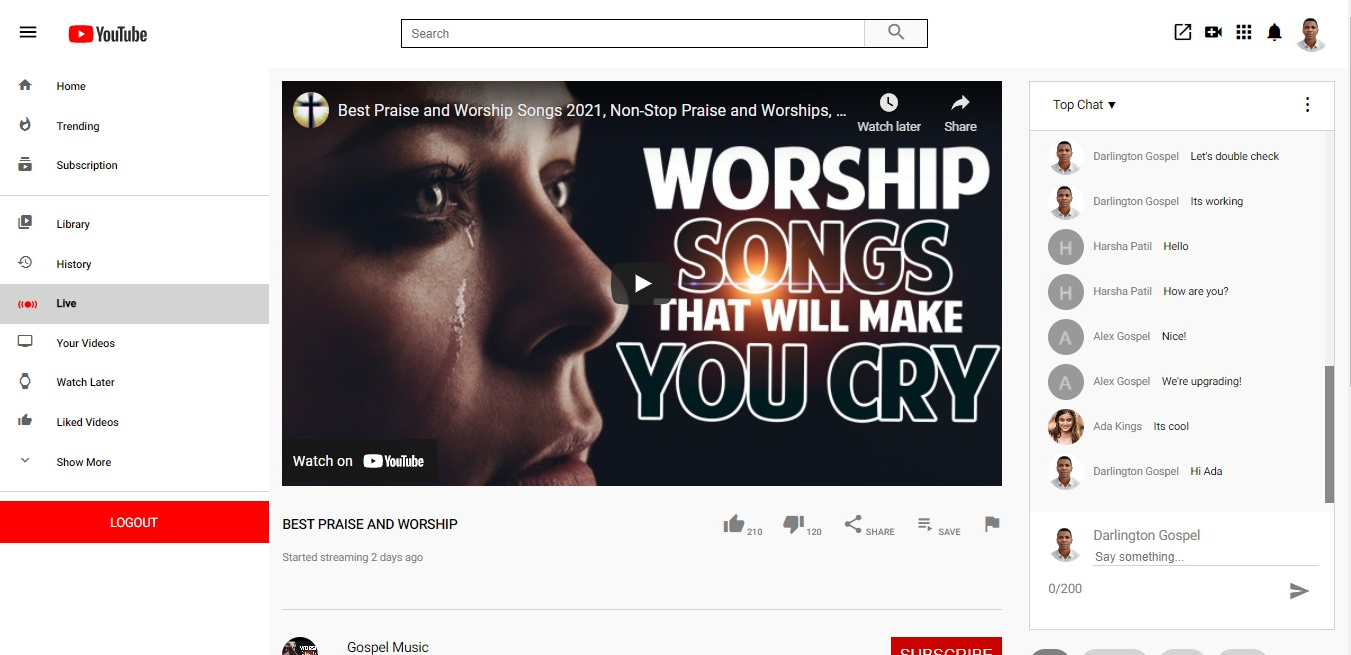Screen dimensions: 1351x655
Task: Click the chat scrollbar thumb
Action: tap(1329, 434)
